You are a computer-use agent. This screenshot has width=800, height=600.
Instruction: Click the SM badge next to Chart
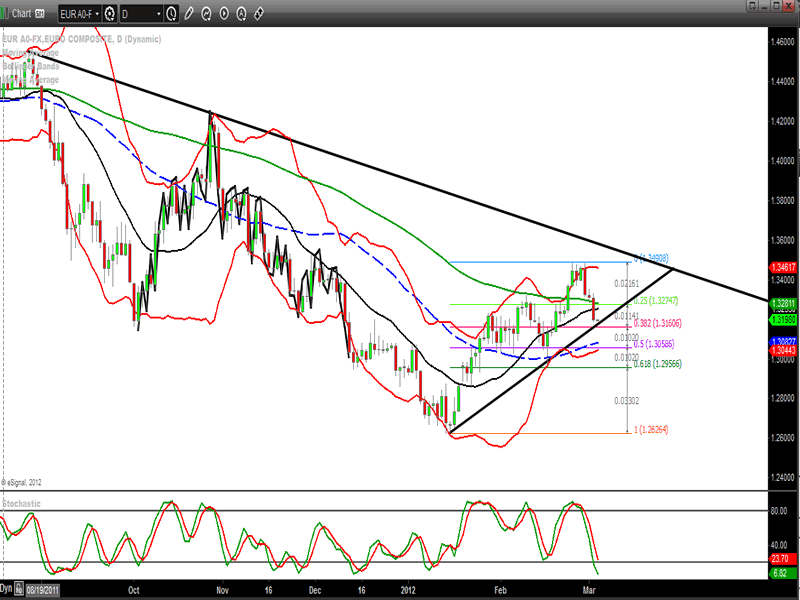point(39,14)
